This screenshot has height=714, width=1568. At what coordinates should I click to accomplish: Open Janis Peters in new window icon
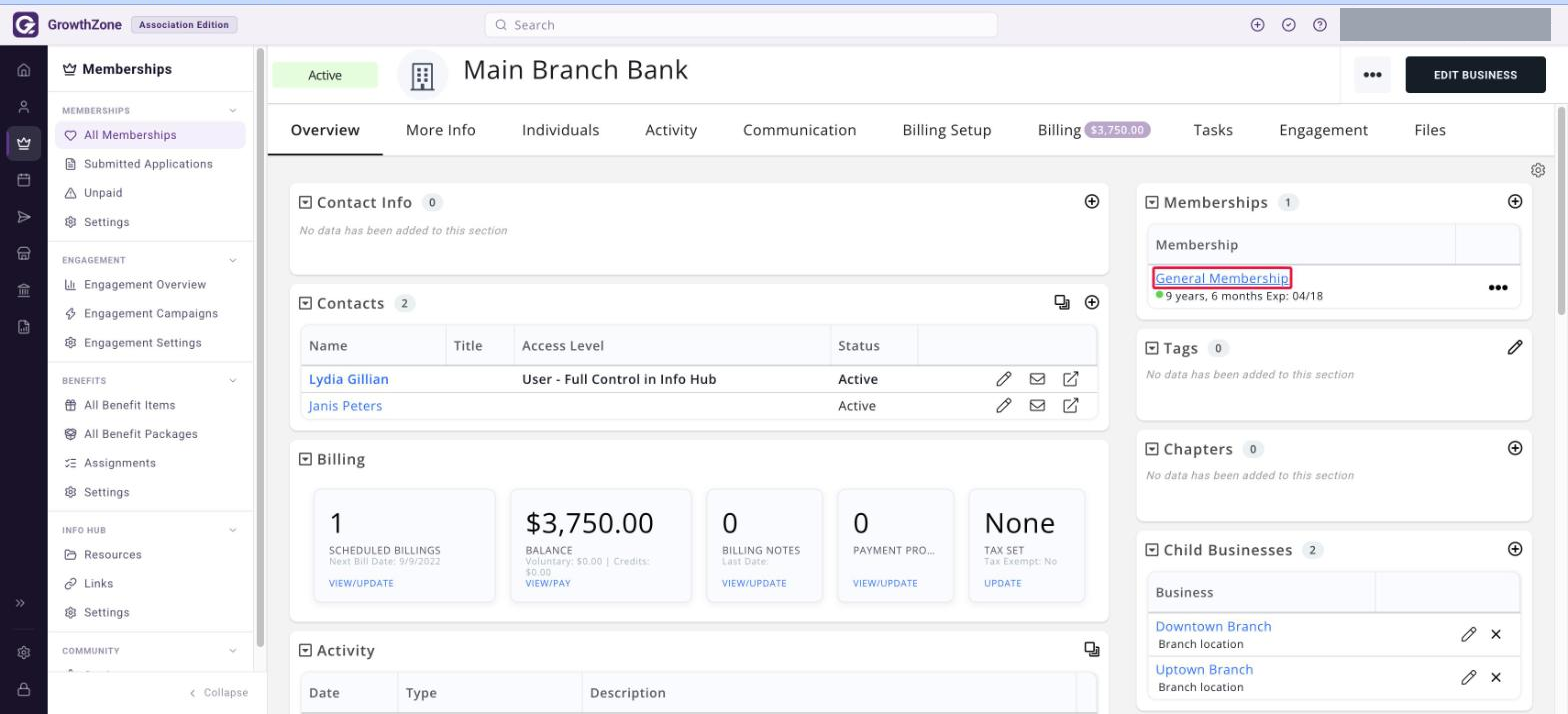click(1070, 405)
